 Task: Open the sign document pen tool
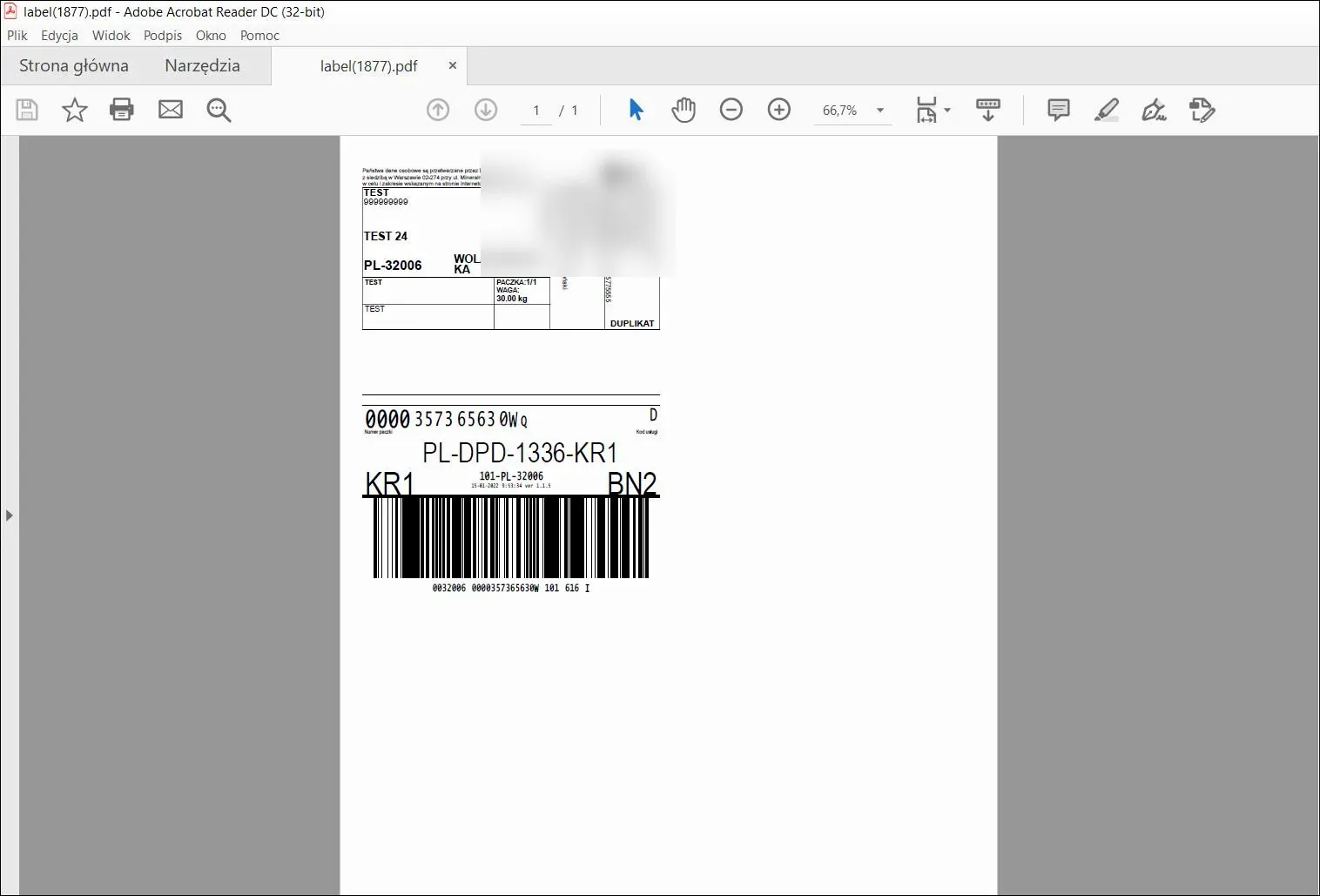coord(1155,110)
